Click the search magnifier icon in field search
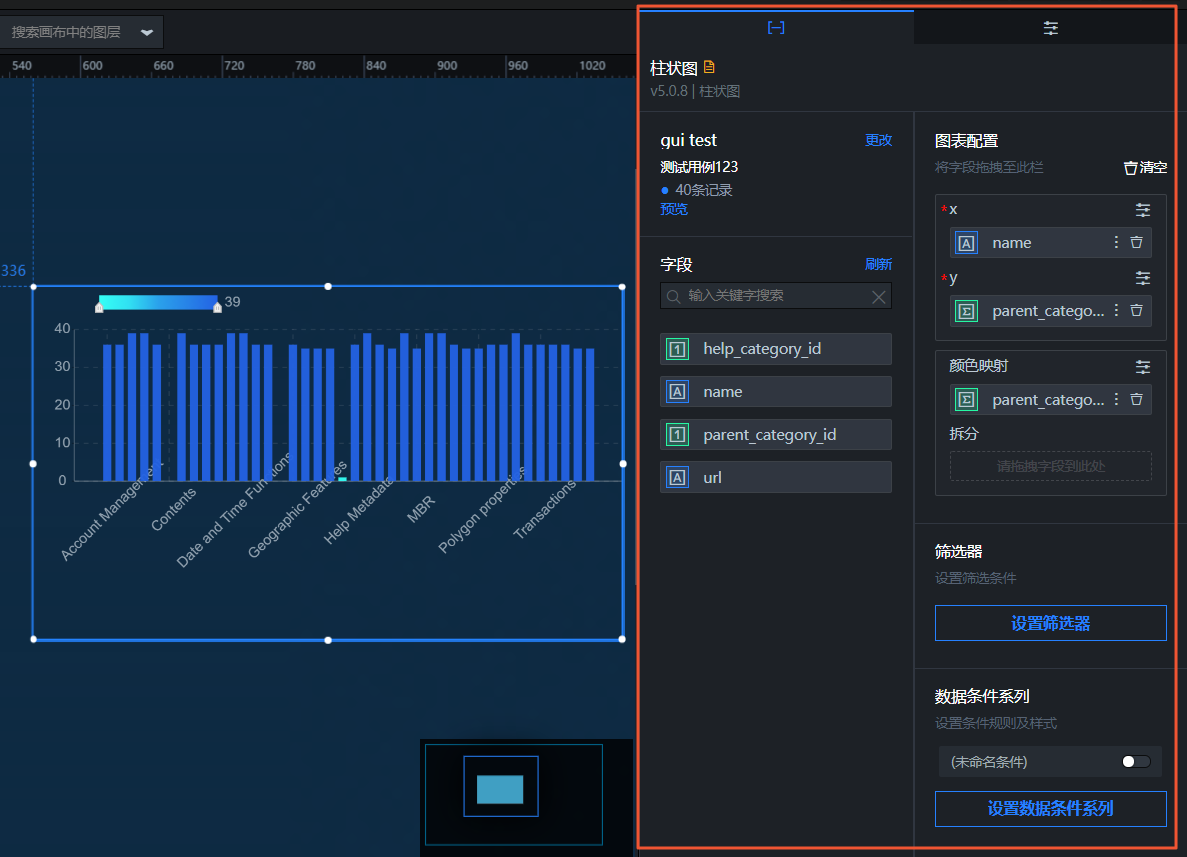Viewport: 1187px width, 857px height. [673, 296]
